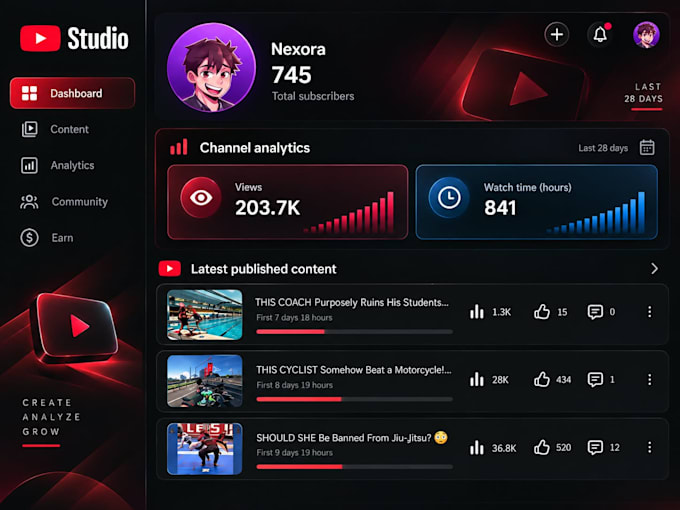
Task: Open the Jiu-Jitsu video thumbnail
Action: click(205, 449)
